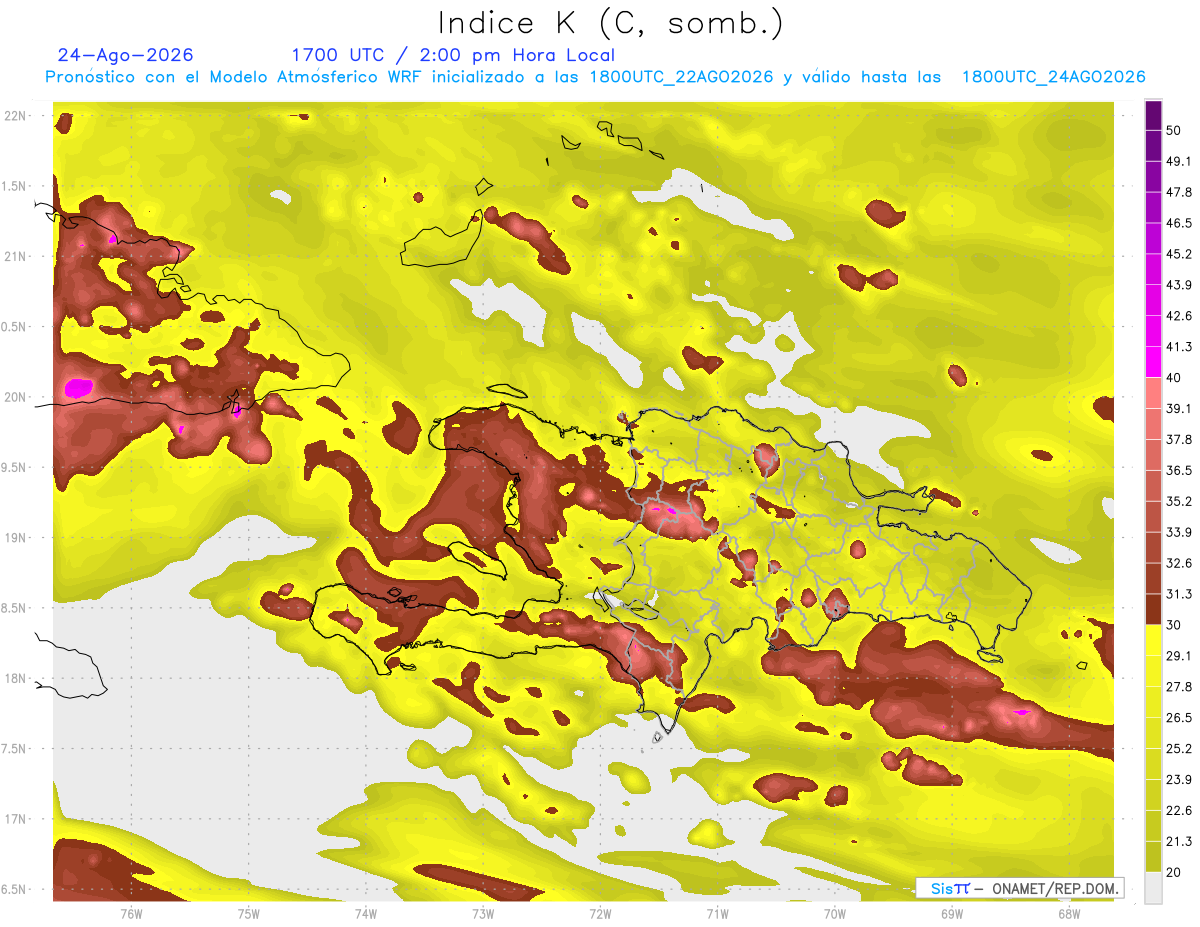Click the latitude label "17N"
The image size is (1200, 927).
pos(15,819)
